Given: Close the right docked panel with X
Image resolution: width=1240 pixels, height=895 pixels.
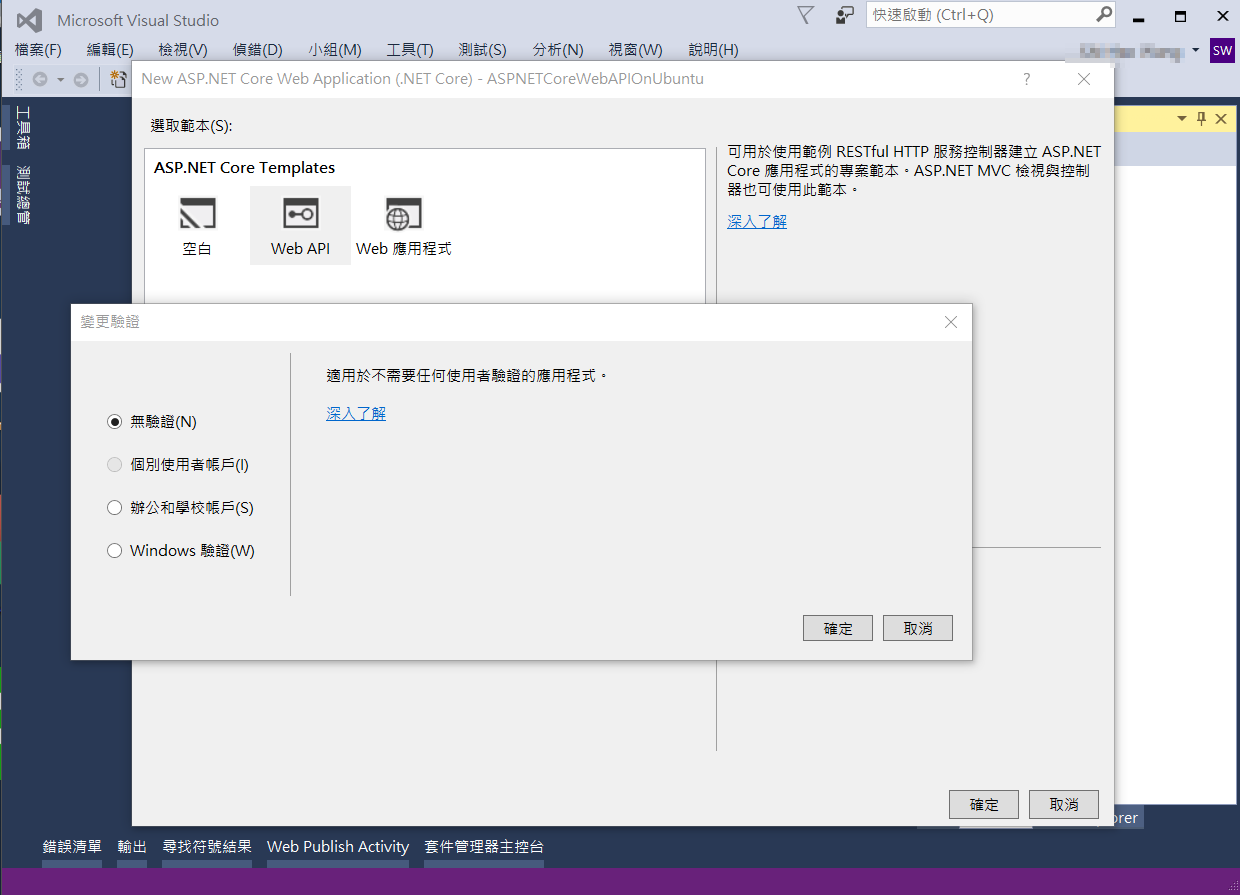Looking at the screenshot, I should tap(1221, 118).
